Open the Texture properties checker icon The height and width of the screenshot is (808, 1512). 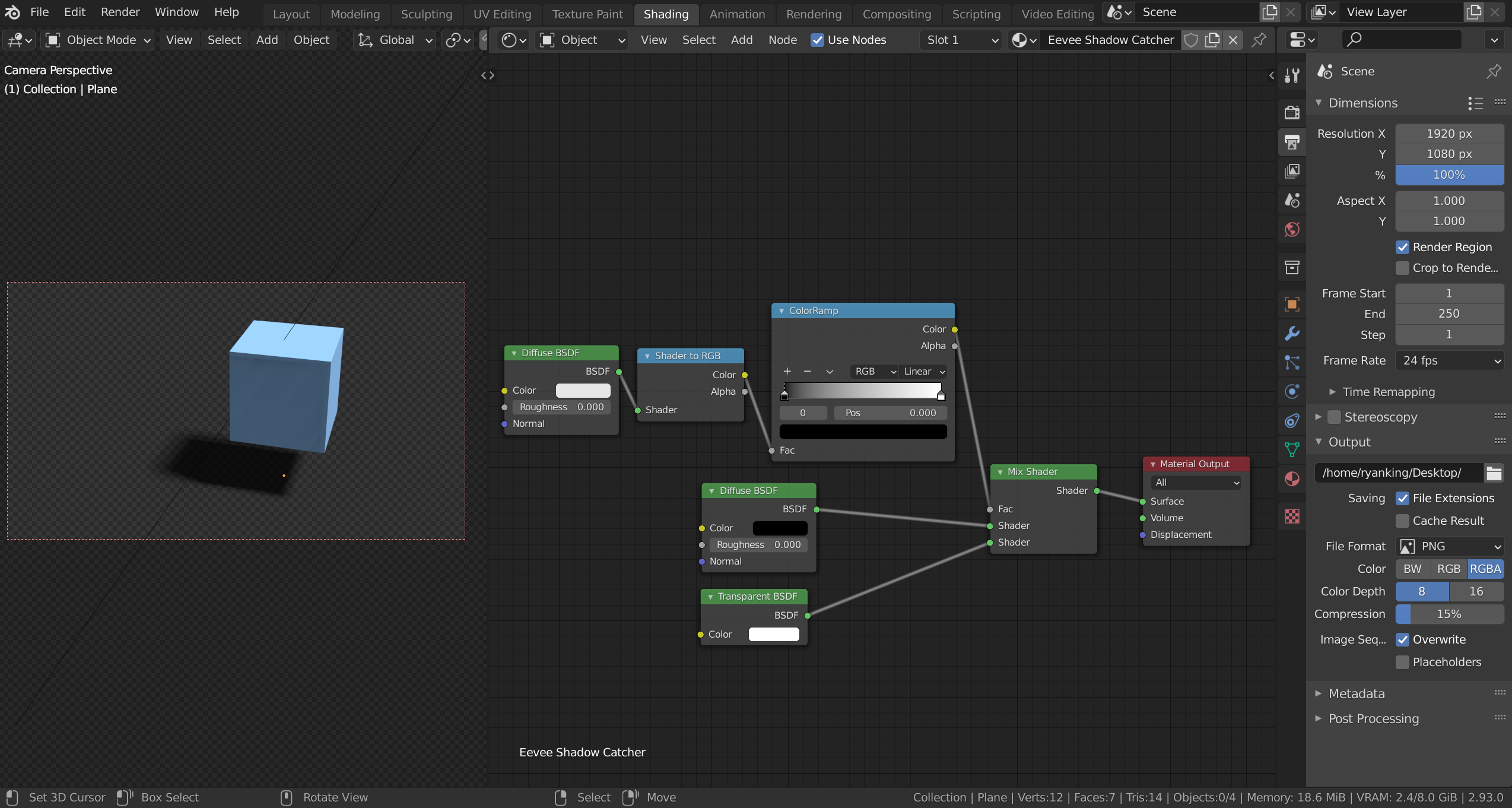coord(1292,516)
